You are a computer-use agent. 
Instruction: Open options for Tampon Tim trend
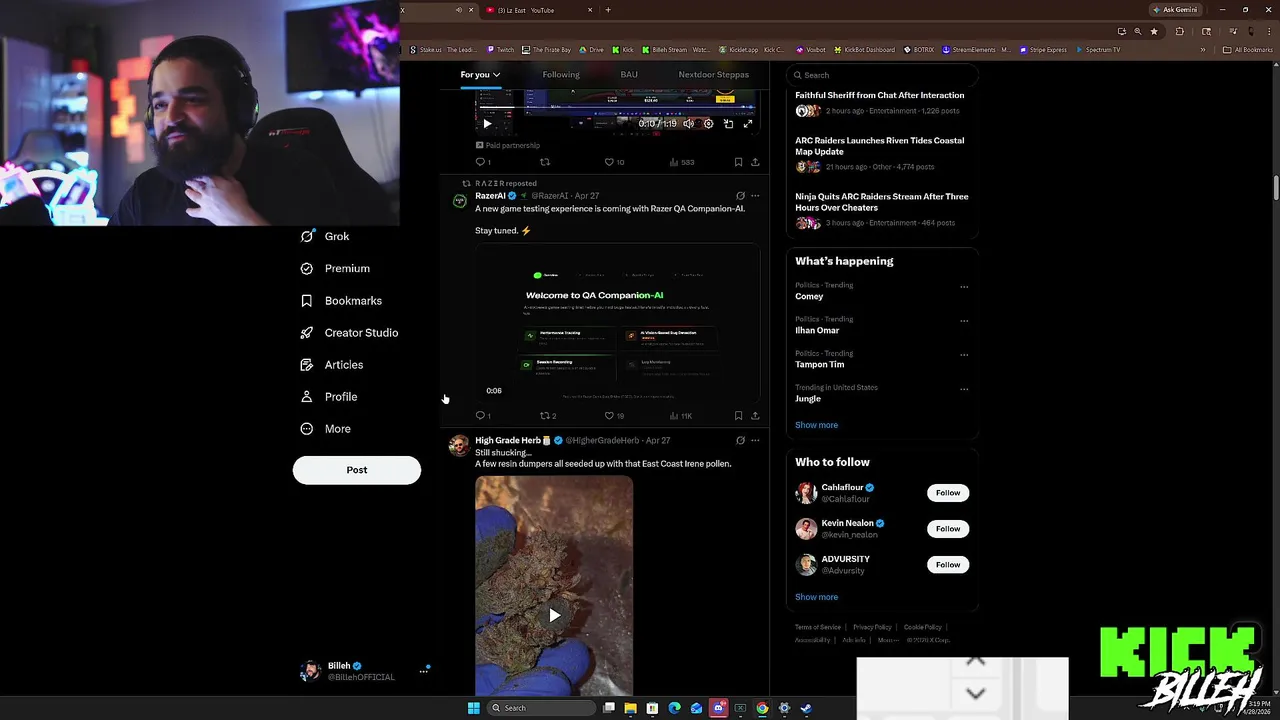(x=964, y=355)
